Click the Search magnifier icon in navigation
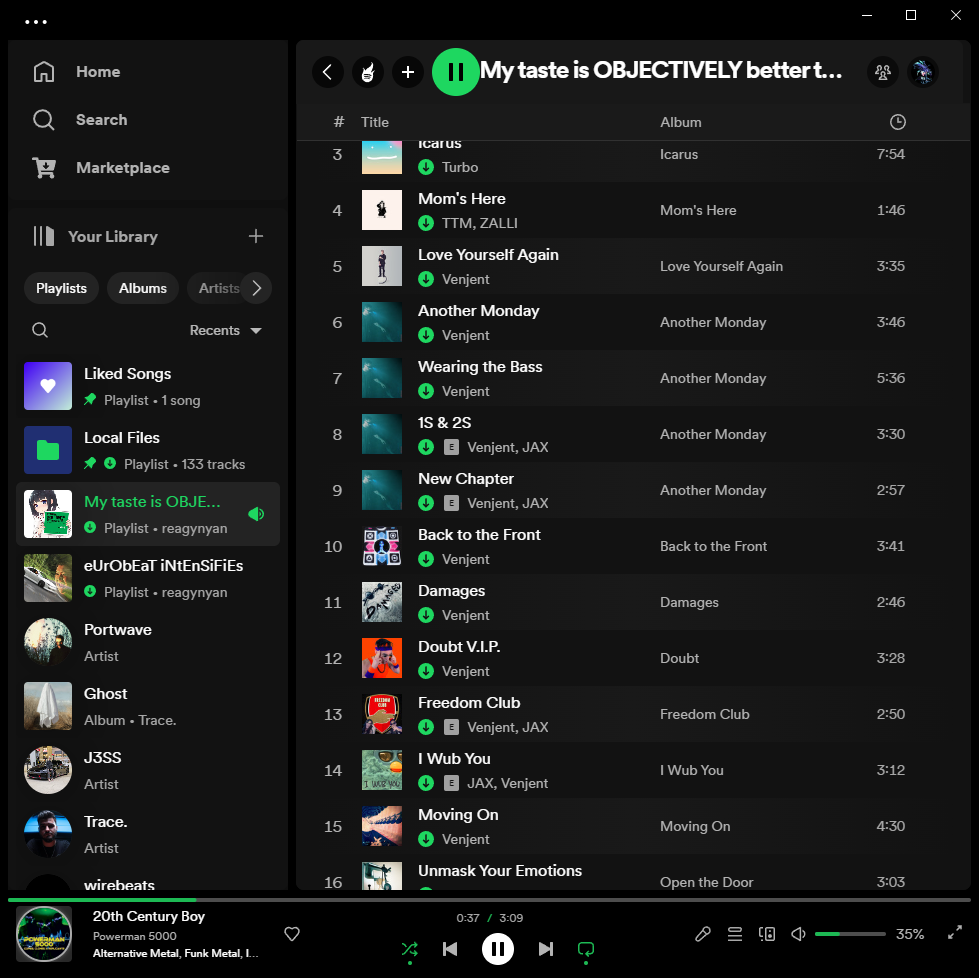Image resolution: width=979 pixels, height=978 pixels. pos(44,120)
